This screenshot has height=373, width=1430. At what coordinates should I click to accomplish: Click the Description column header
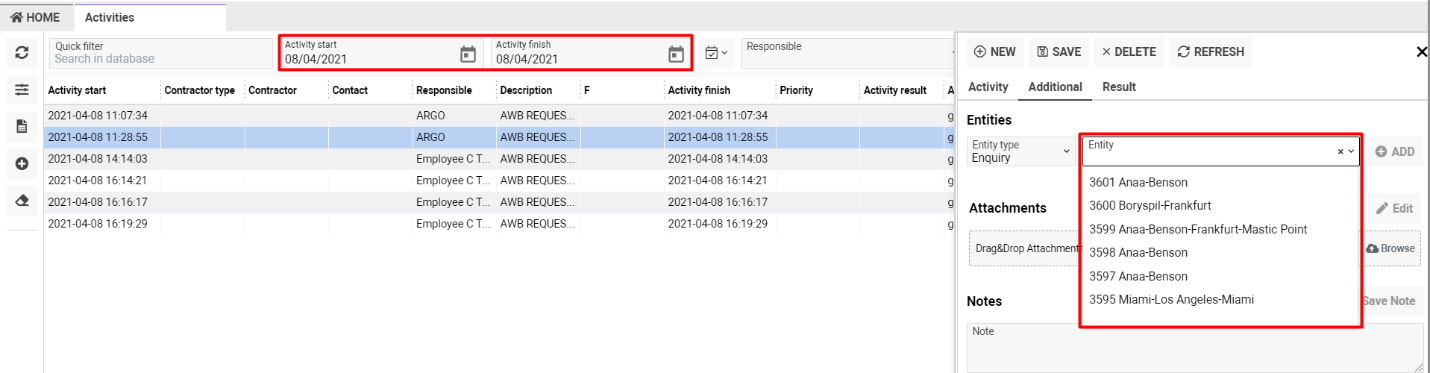pyautogui.click(x=526, y=90)
